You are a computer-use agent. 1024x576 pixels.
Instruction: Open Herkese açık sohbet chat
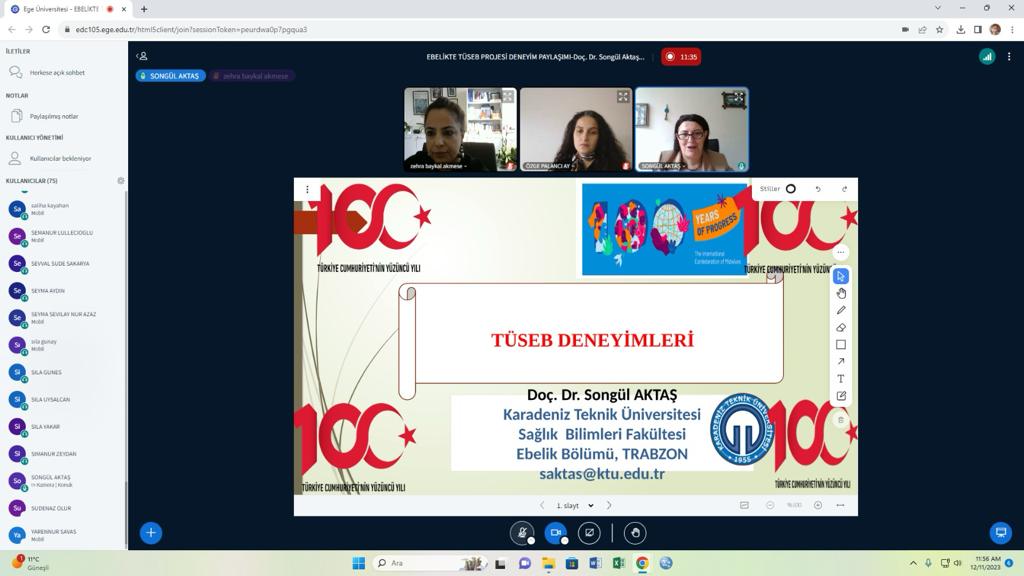57,72
